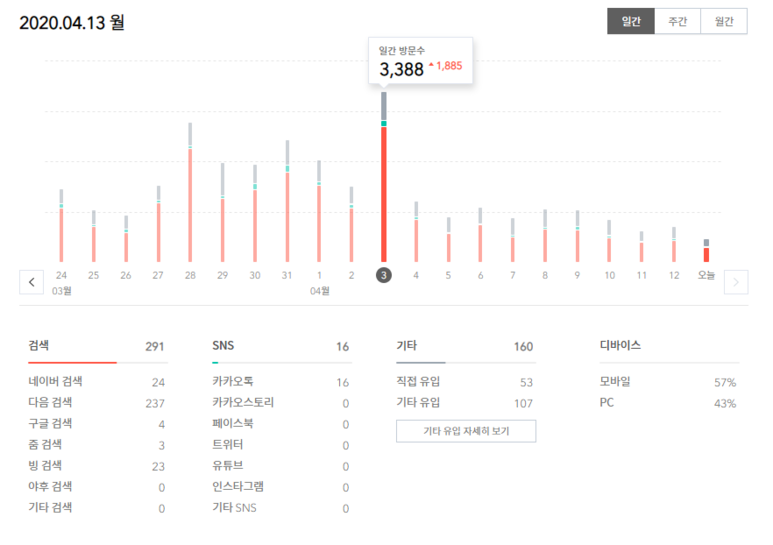Image resolution: width=773 pixels, height=545 pixels.
Task: Click the 카카오톡 row
Action: coord(281,382)
